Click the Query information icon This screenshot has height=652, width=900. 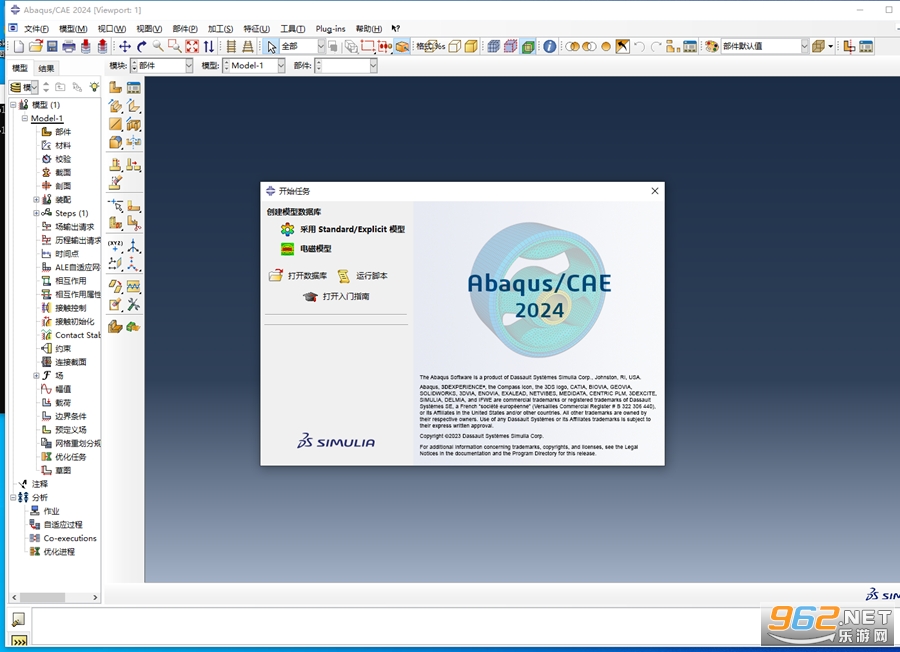[x=549, y=46]
